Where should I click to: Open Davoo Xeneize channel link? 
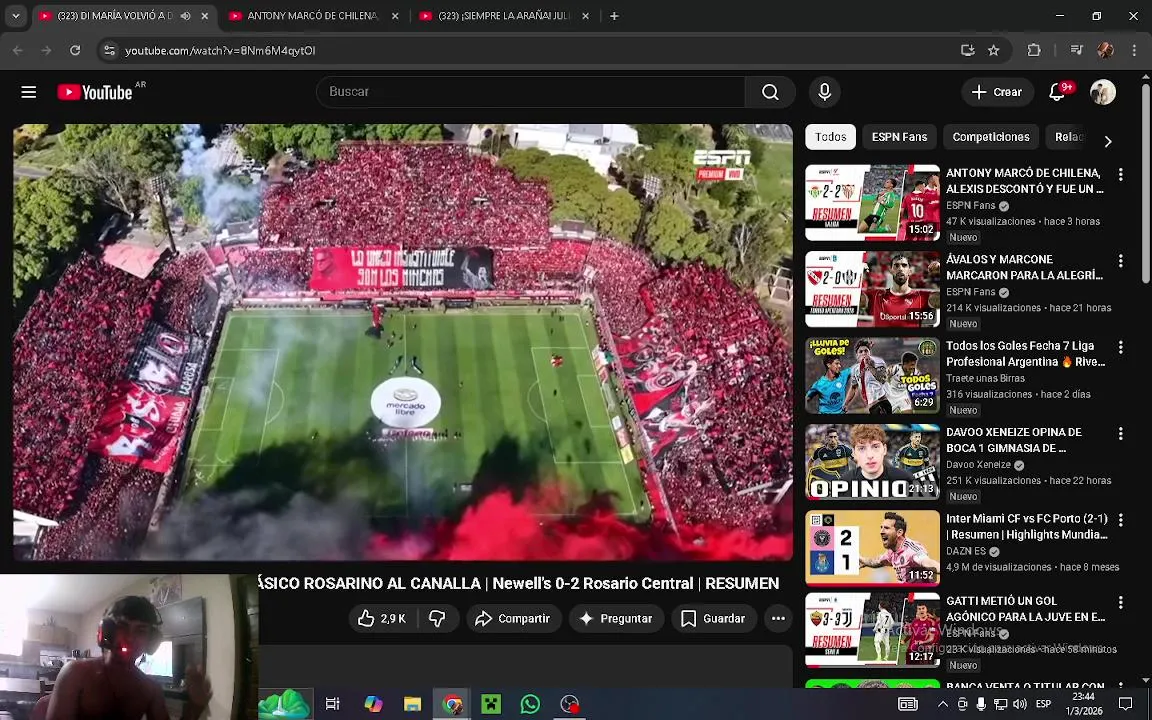click(x=978, y=465)
